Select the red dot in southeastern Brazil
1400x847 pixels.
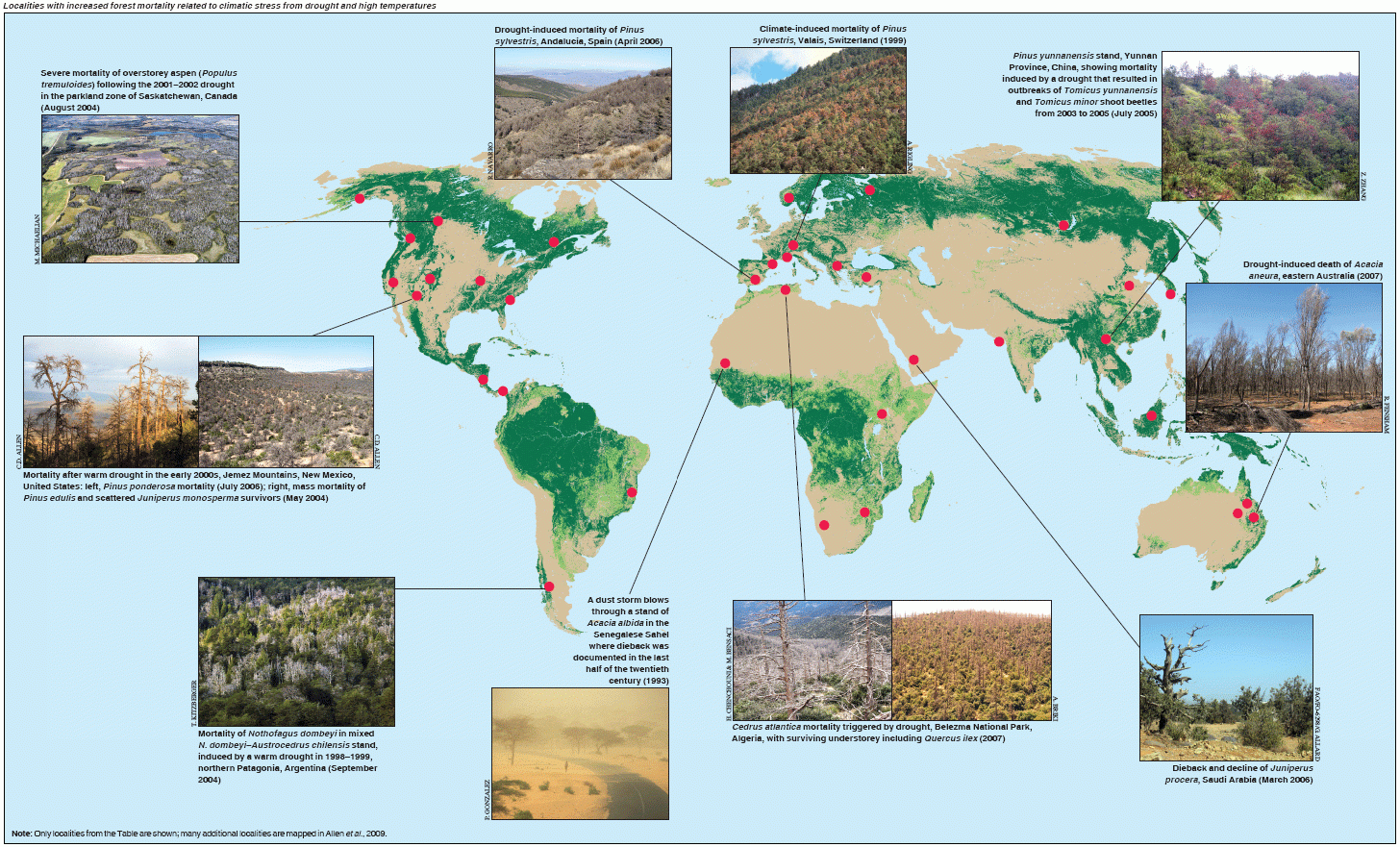coord(632,492)
